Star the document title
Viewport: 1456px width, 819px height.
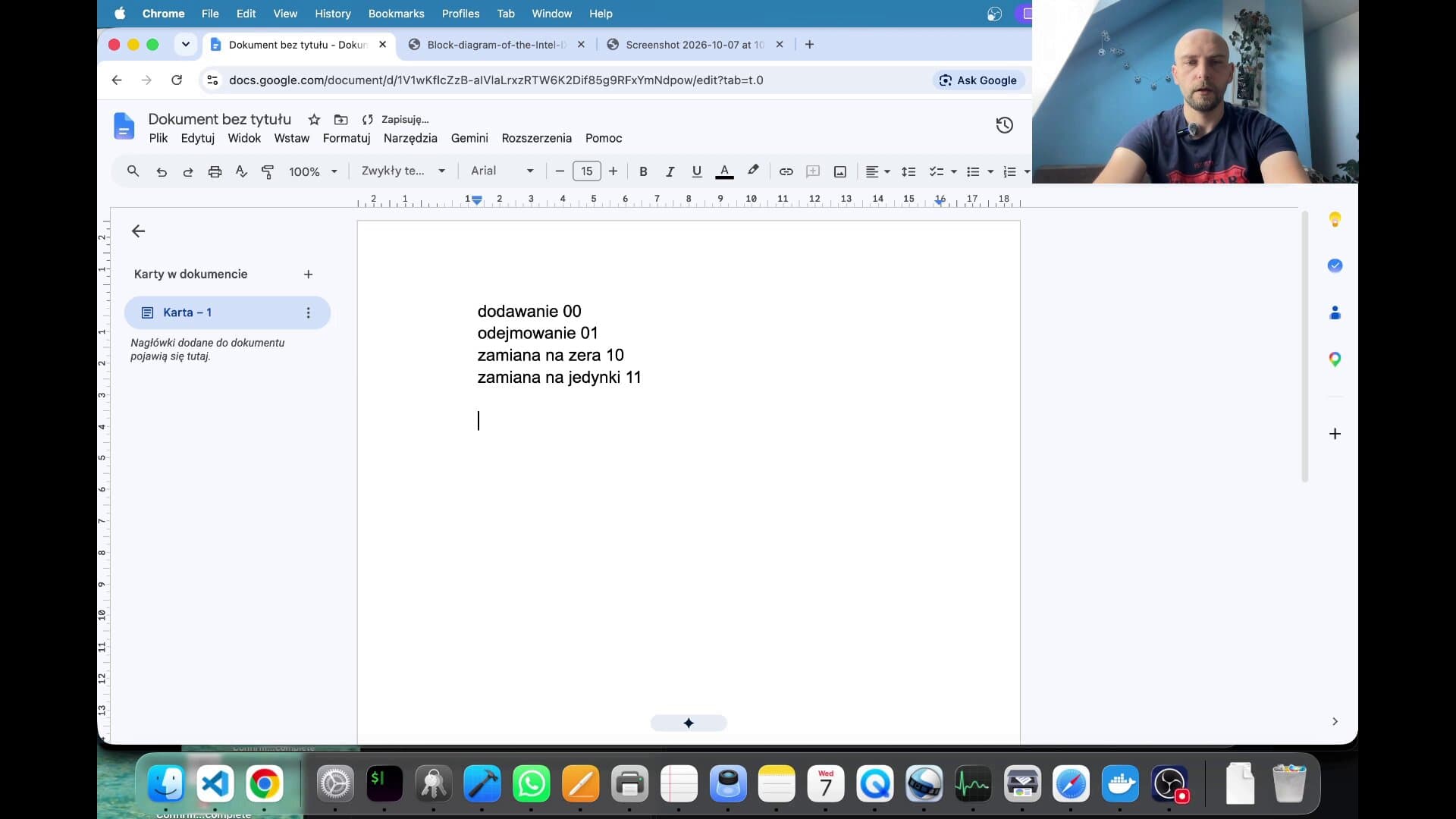pyautogui.click(x=314, y=119)
